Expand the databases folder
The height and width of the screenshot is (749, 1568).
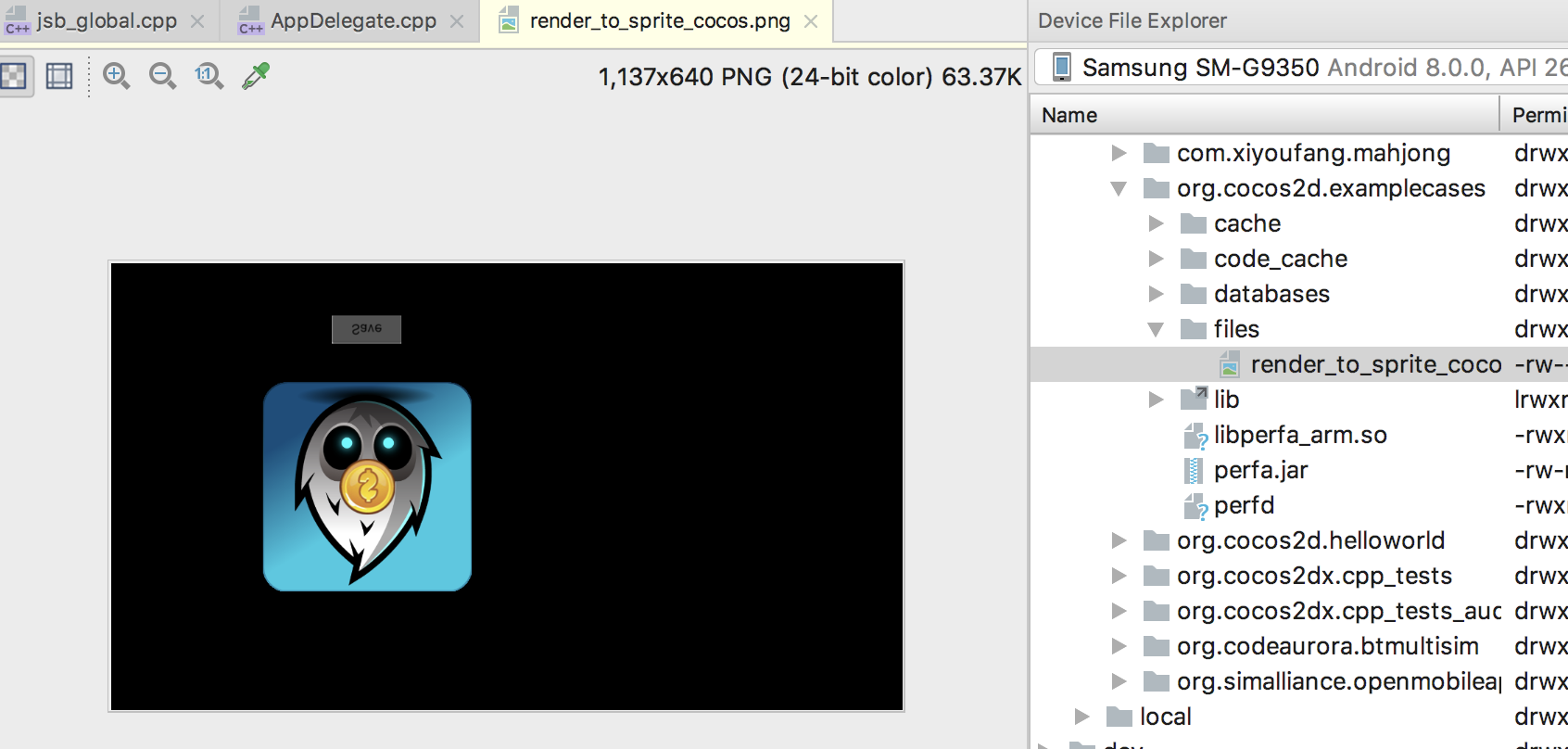coord(1157,294)
